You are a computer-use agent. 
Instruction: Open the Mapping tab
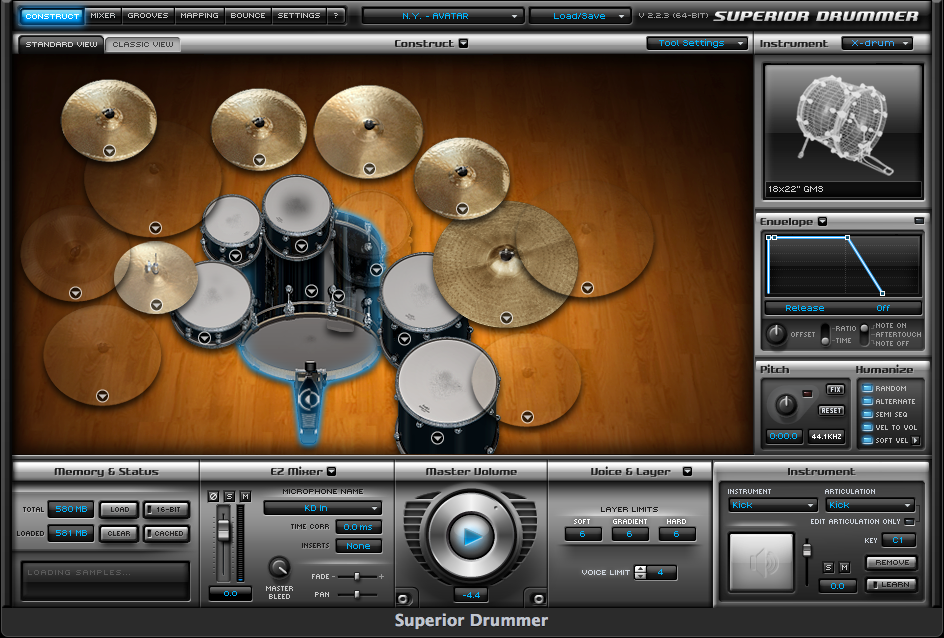pos(199,16)
